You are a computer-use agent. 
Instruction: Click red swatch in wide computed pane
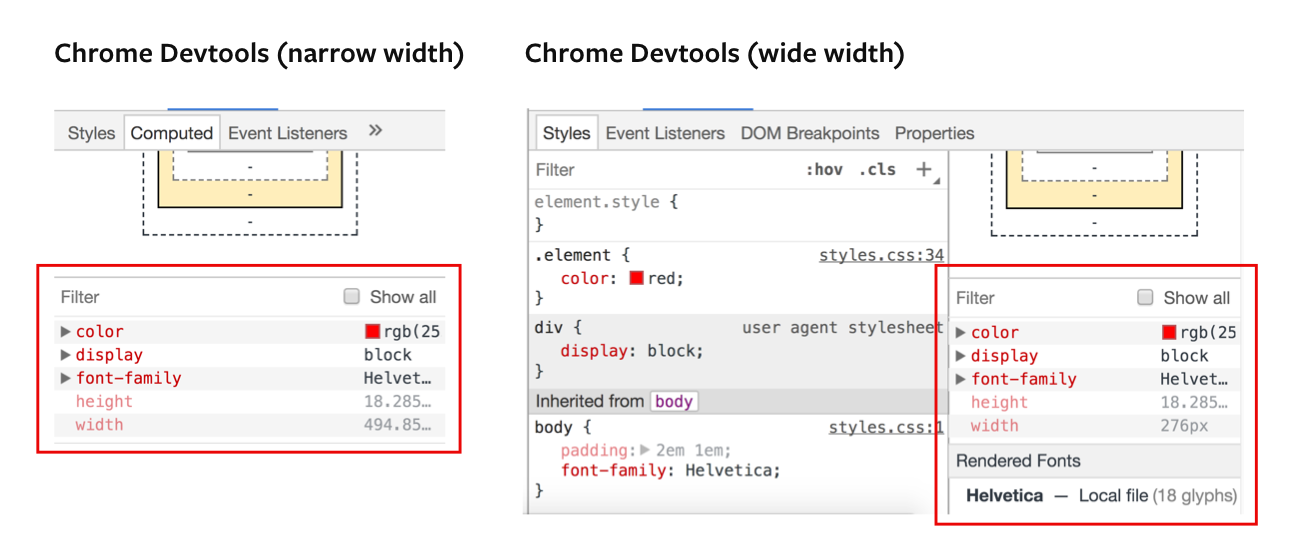click(x=1169, y=333)
